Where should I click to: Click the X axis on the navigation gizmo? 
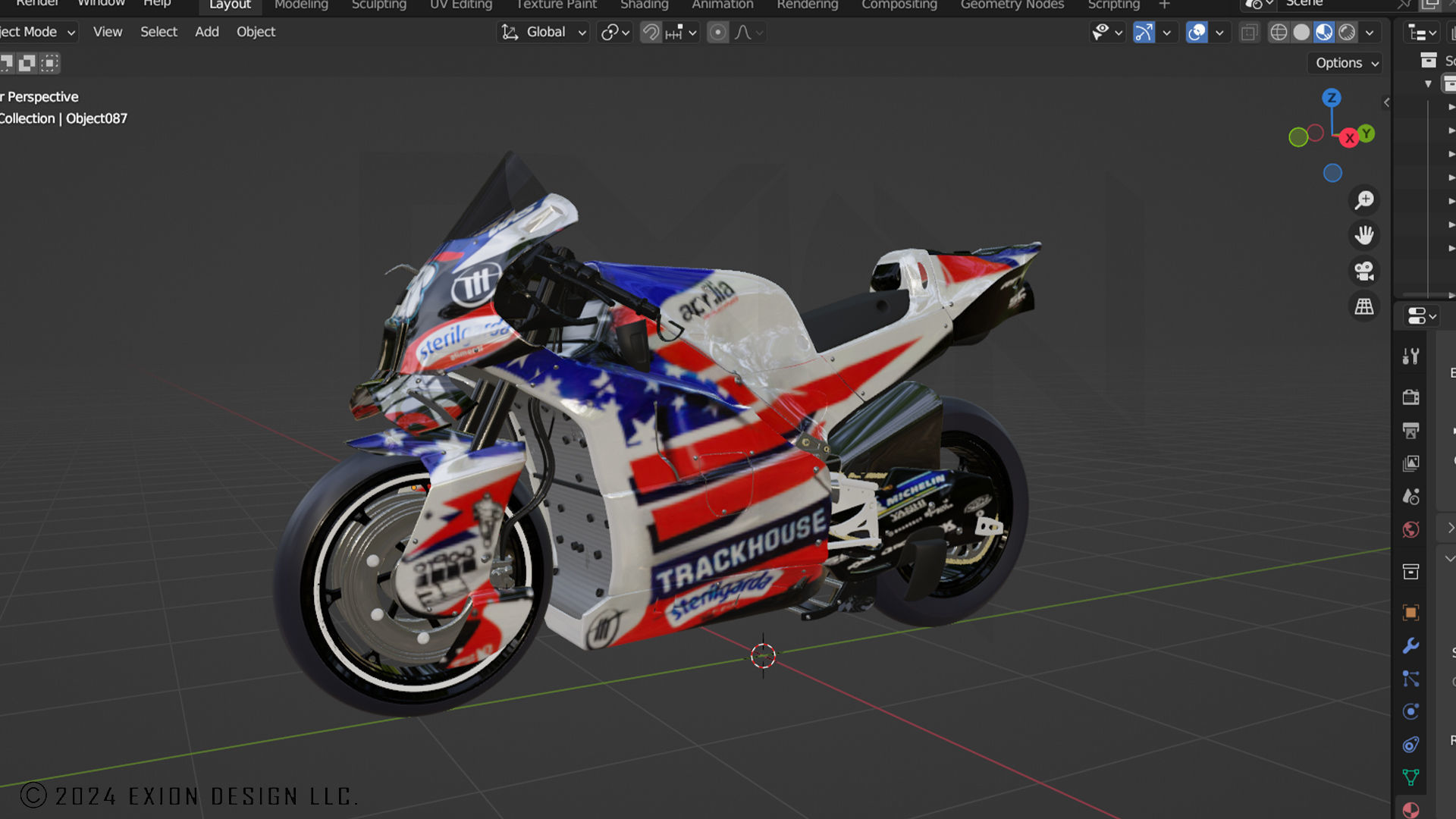1349,138
